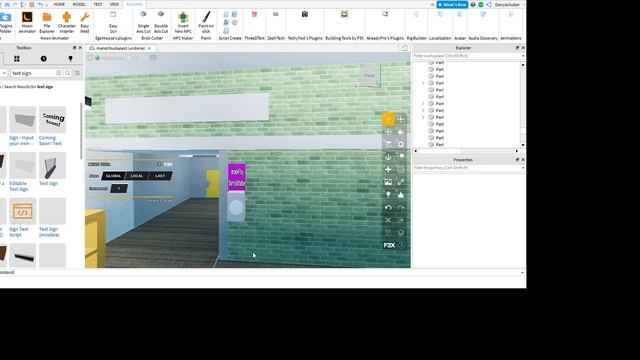640x360 pixels.
Task: Use Double Axis Cut tool
Action: tap(161, 23)
